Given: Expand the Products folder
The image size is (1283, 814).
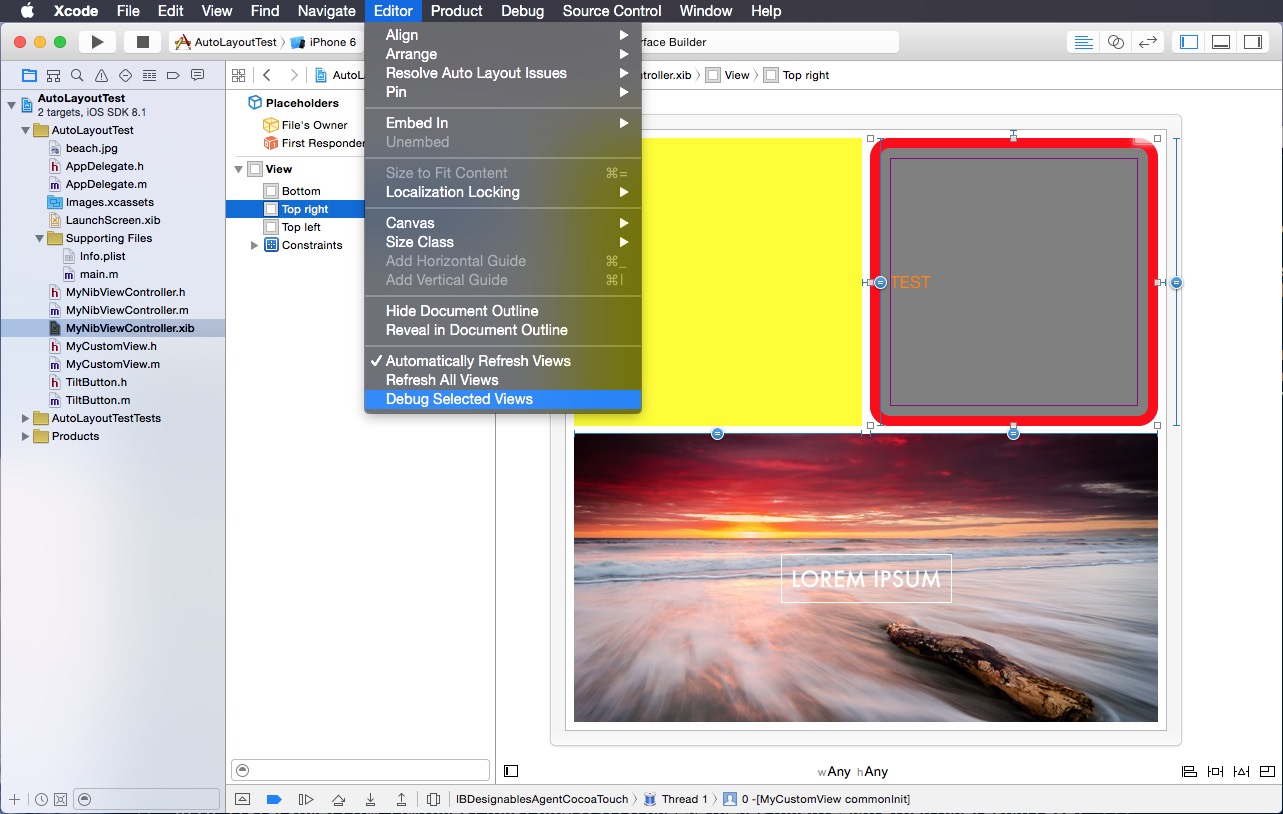Looking at the screenshot, I should 26,436.
